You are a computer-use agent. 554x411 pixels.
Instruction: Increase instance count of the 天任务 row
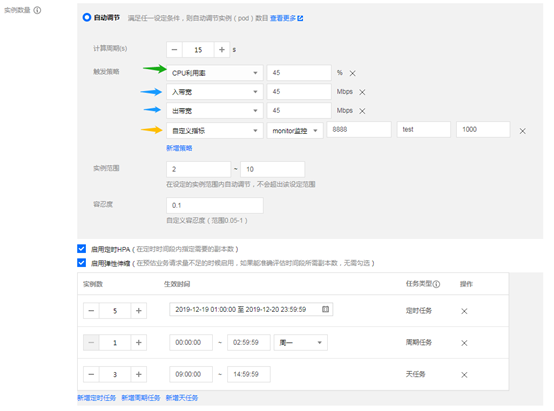pyautogui.click(x=139, y=374)
